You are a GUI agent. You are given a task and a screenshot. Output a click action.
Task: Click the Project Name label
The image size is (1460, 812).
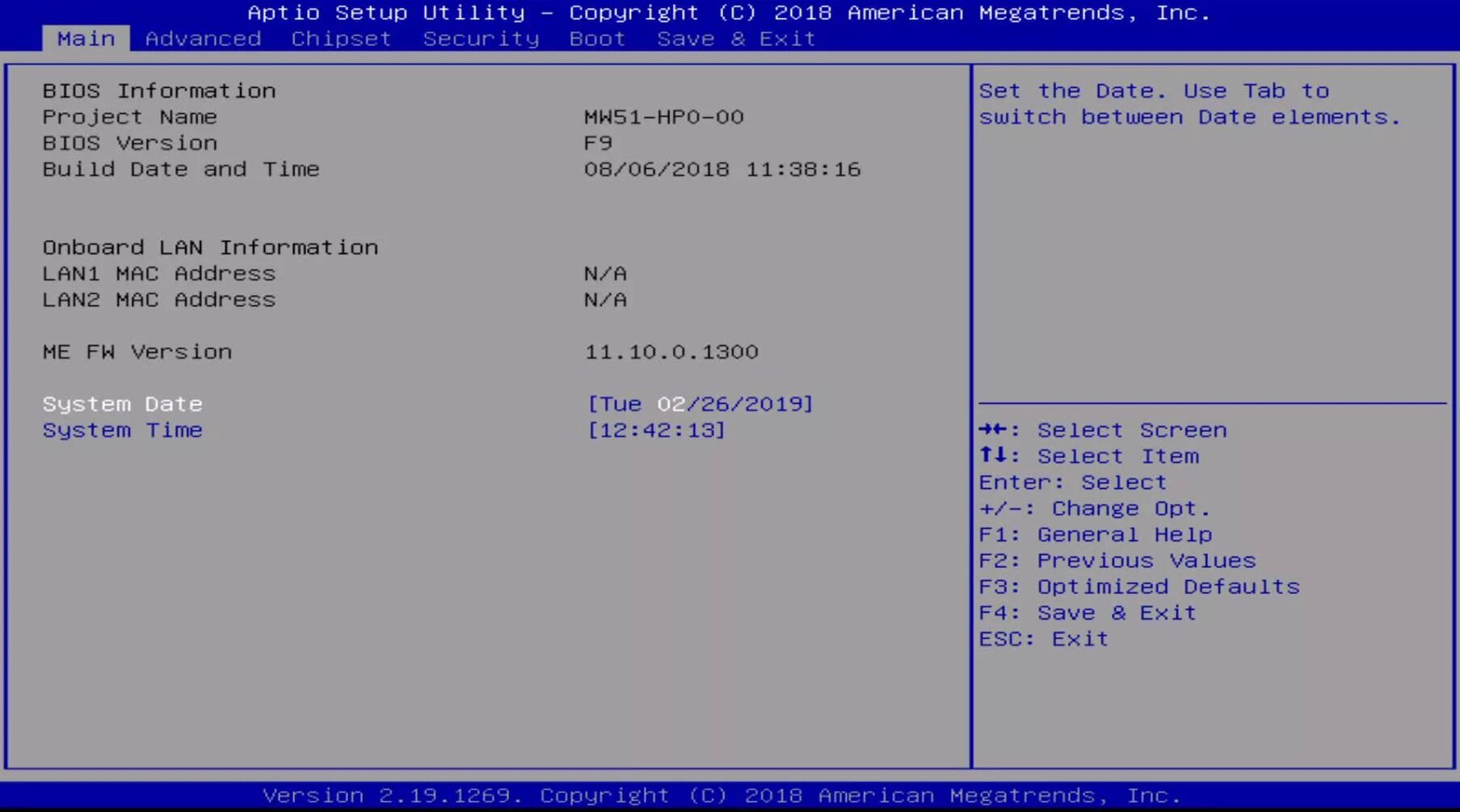coord(129,117)
